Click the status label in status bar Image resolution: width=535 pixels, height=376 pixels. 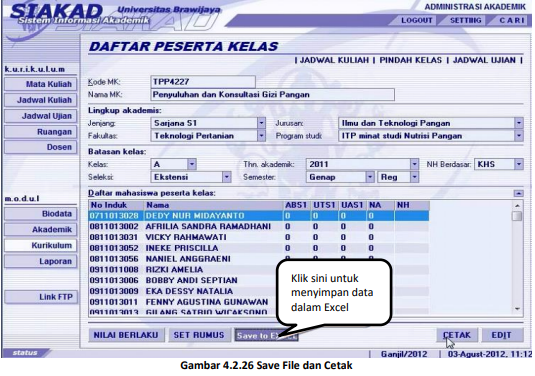(x=25, y=353)
